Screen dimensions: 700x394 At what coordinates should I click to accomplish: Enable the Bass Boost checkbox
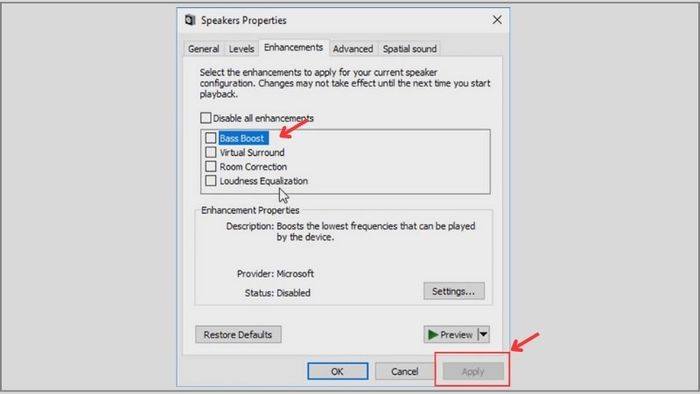click(210, 138)
